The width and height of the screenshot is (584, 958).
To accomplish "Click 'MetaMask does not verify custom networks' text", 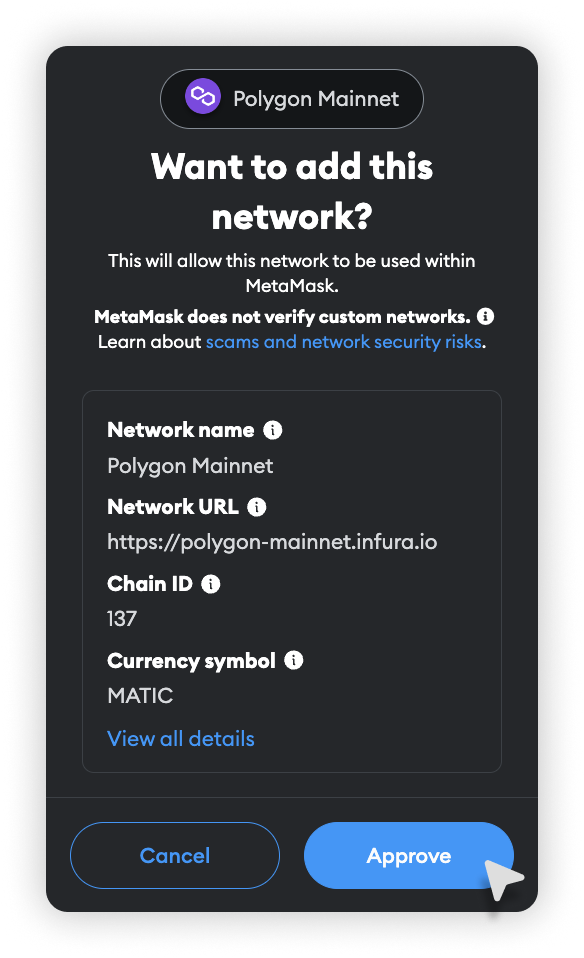I will [282, 317].
